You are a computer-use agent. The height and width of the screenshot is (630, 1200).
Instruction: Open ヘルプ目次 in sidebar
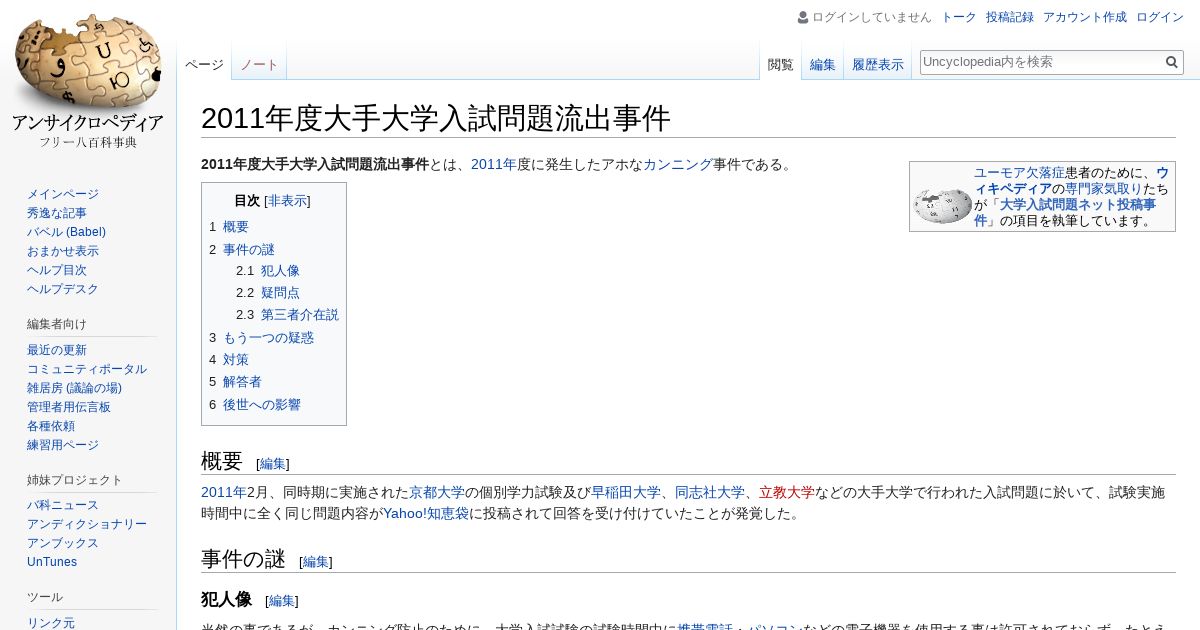[57, 270]
